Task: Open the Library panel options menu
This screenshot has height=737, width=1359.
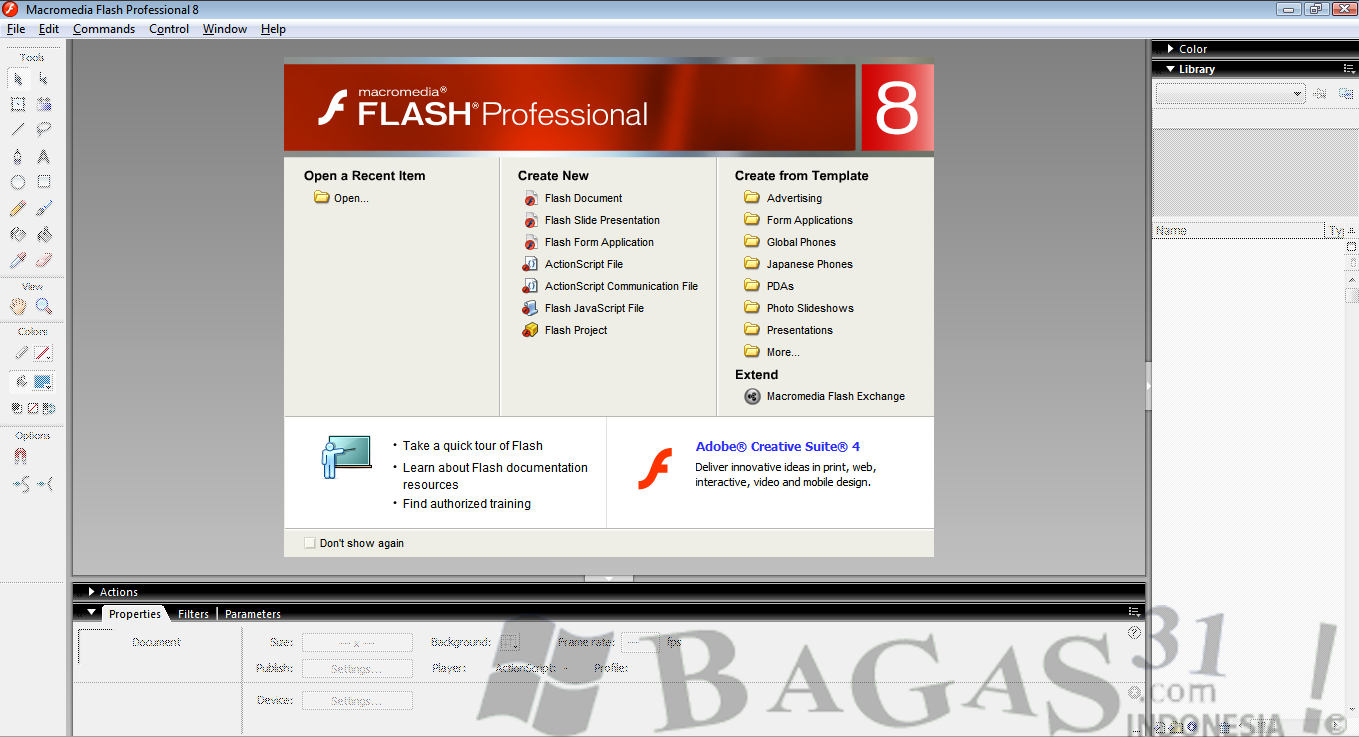Action: 1348,69
